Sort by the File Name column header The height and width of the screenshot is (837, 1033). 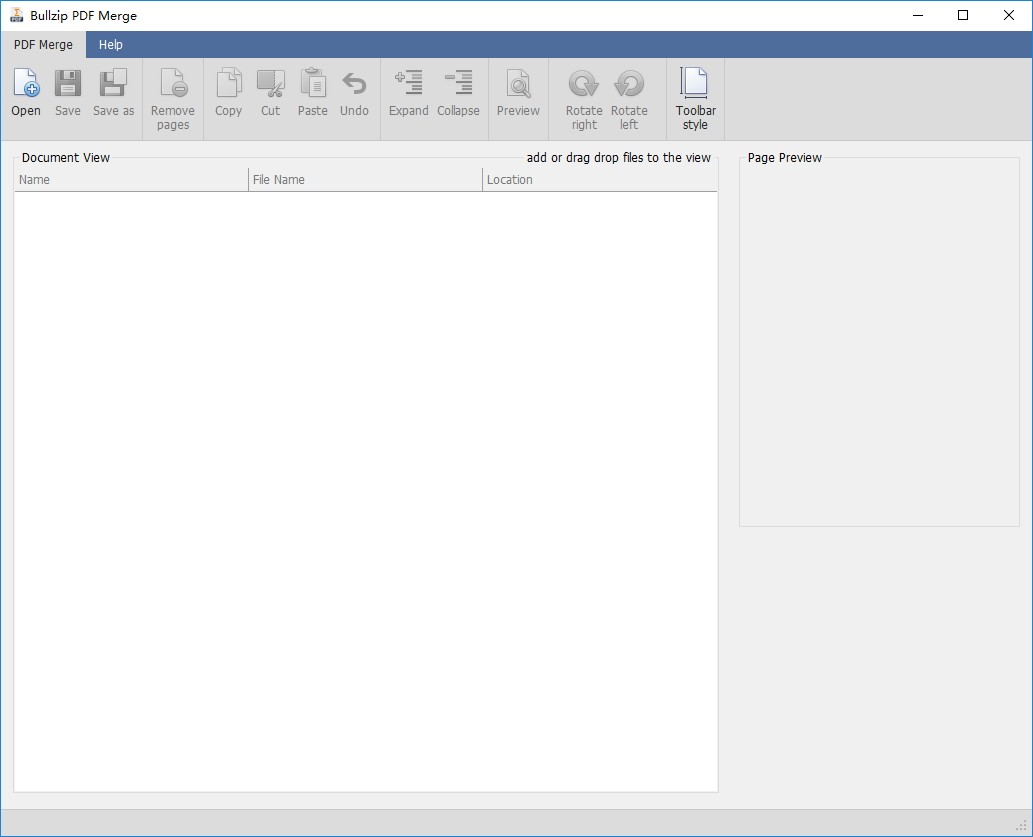pyautogui.click(x=366, y=179)
